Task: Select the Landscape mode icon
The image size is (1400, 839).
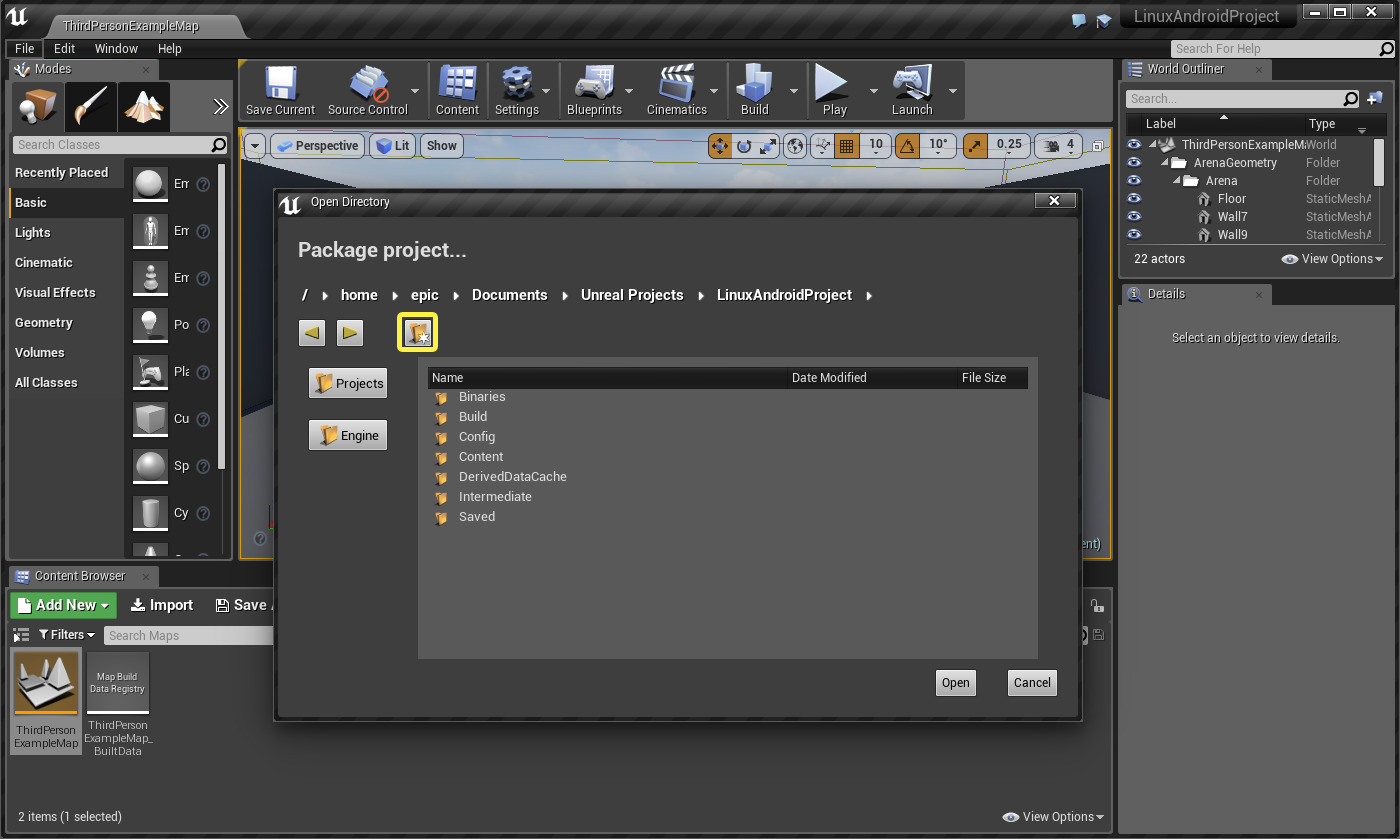Action: pyautogui.click(x=144, y=107)
